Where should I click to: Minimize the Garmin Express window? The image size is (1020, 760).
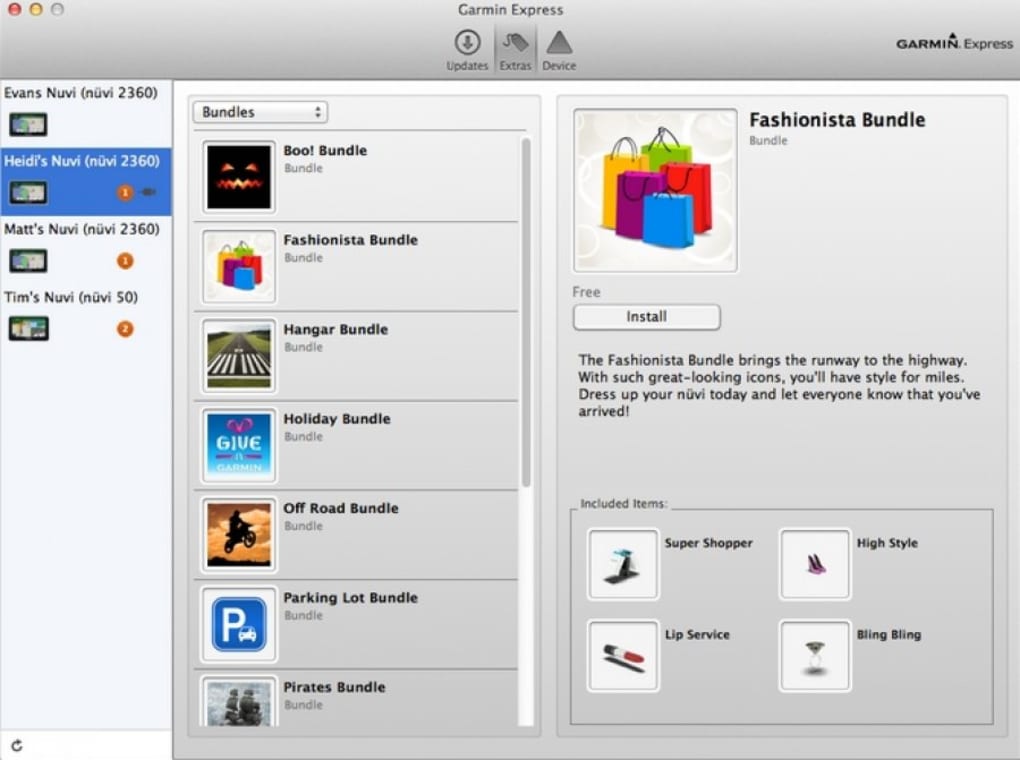[x=36, y=10]
